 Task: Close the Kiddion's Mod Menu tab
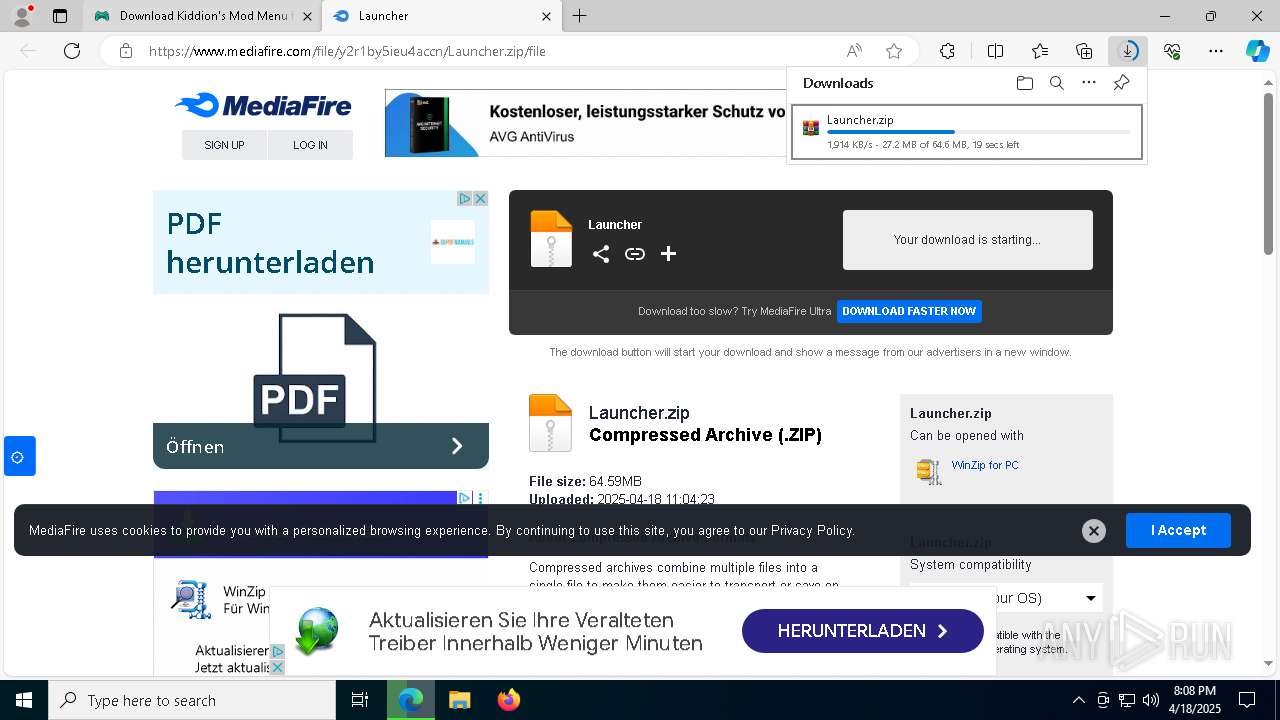[x=307, y=16]
